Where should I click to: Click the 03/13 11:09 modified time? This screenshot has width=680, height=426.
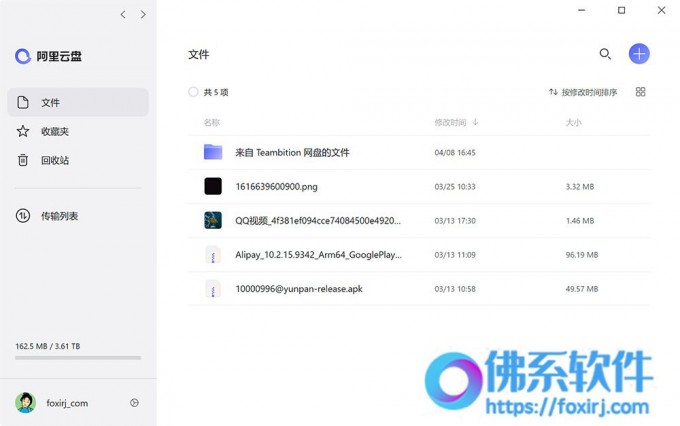tap(455, 255)
